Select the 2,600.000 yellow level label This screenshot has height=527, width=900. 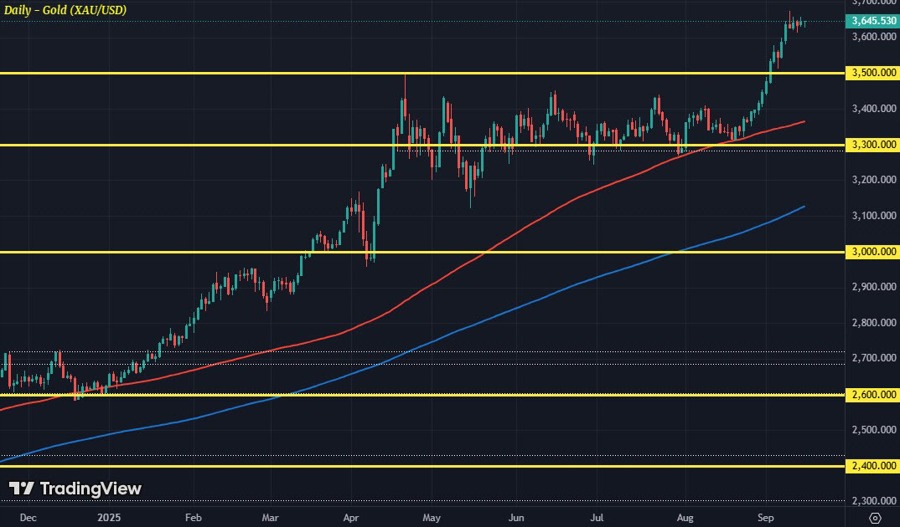coord(873,394)
